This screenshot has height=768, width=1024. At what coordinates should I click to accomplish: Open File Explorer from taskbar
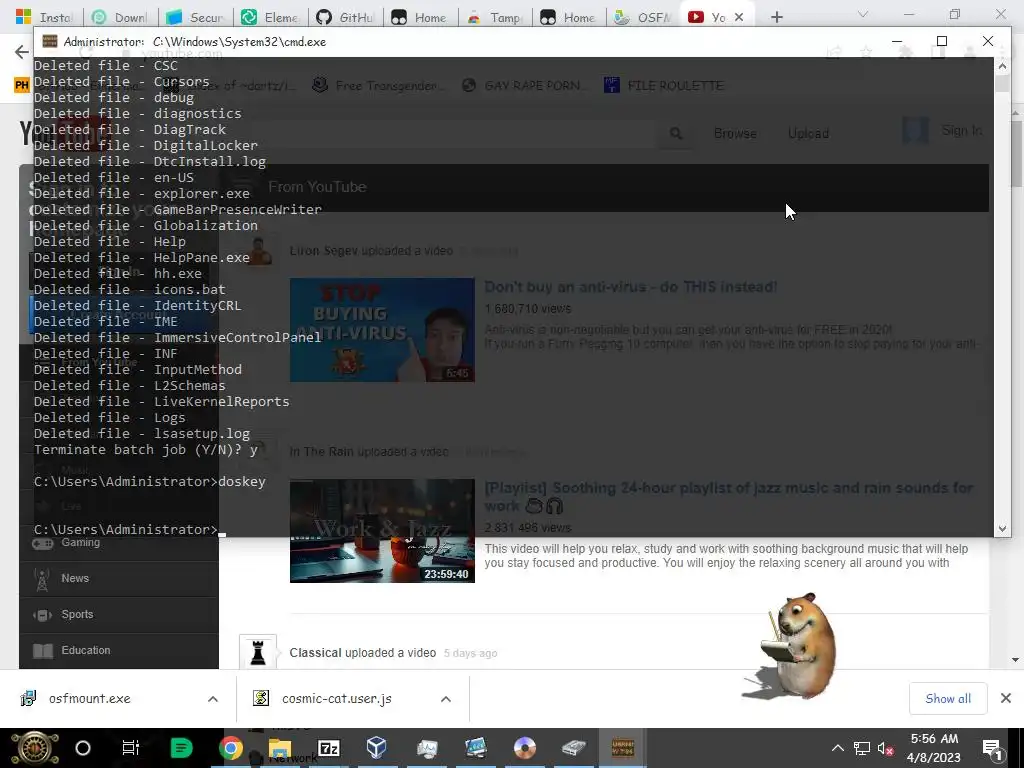coord(280,748)
